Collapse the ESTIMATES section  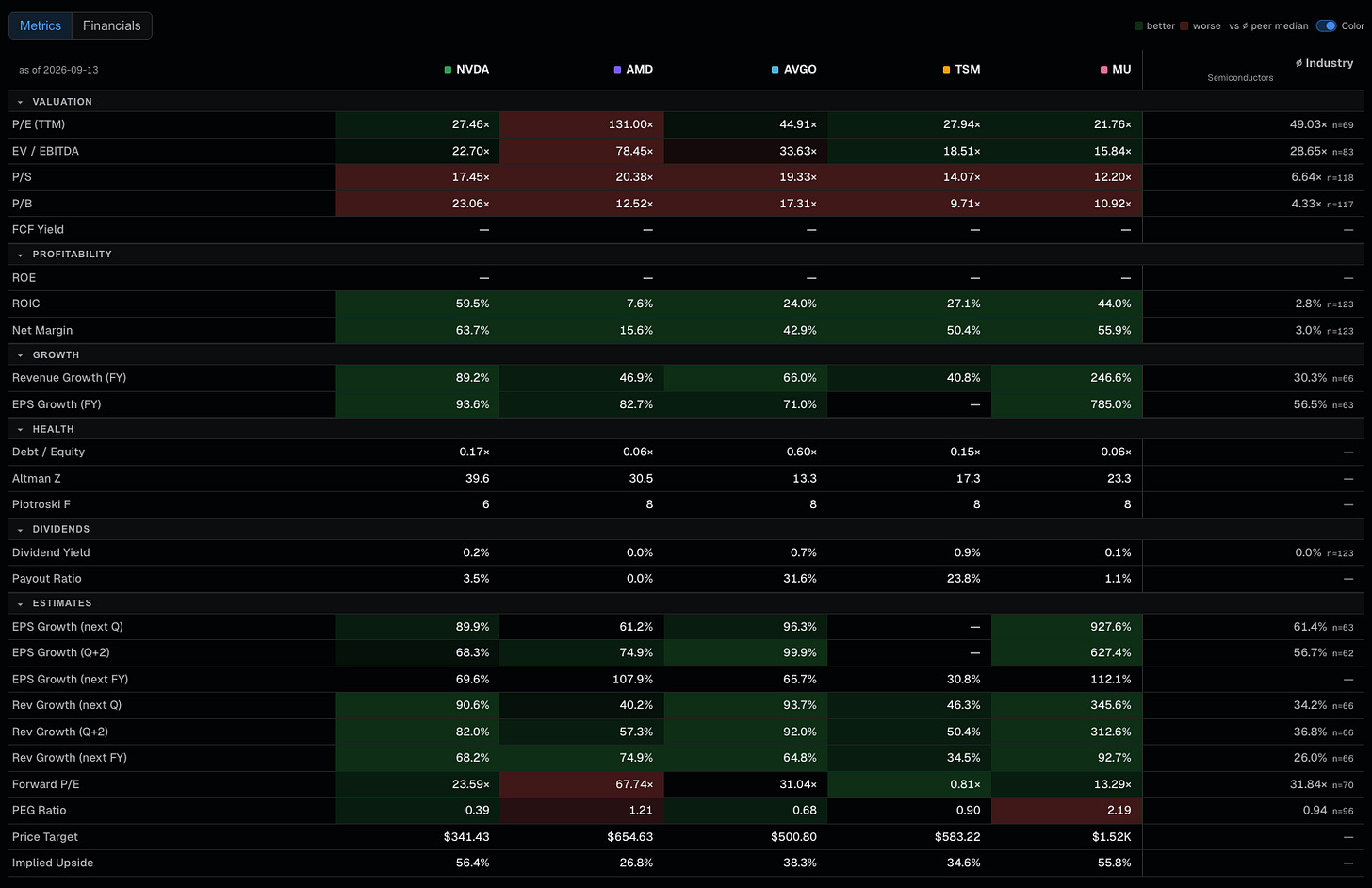[x=21, y=603]
